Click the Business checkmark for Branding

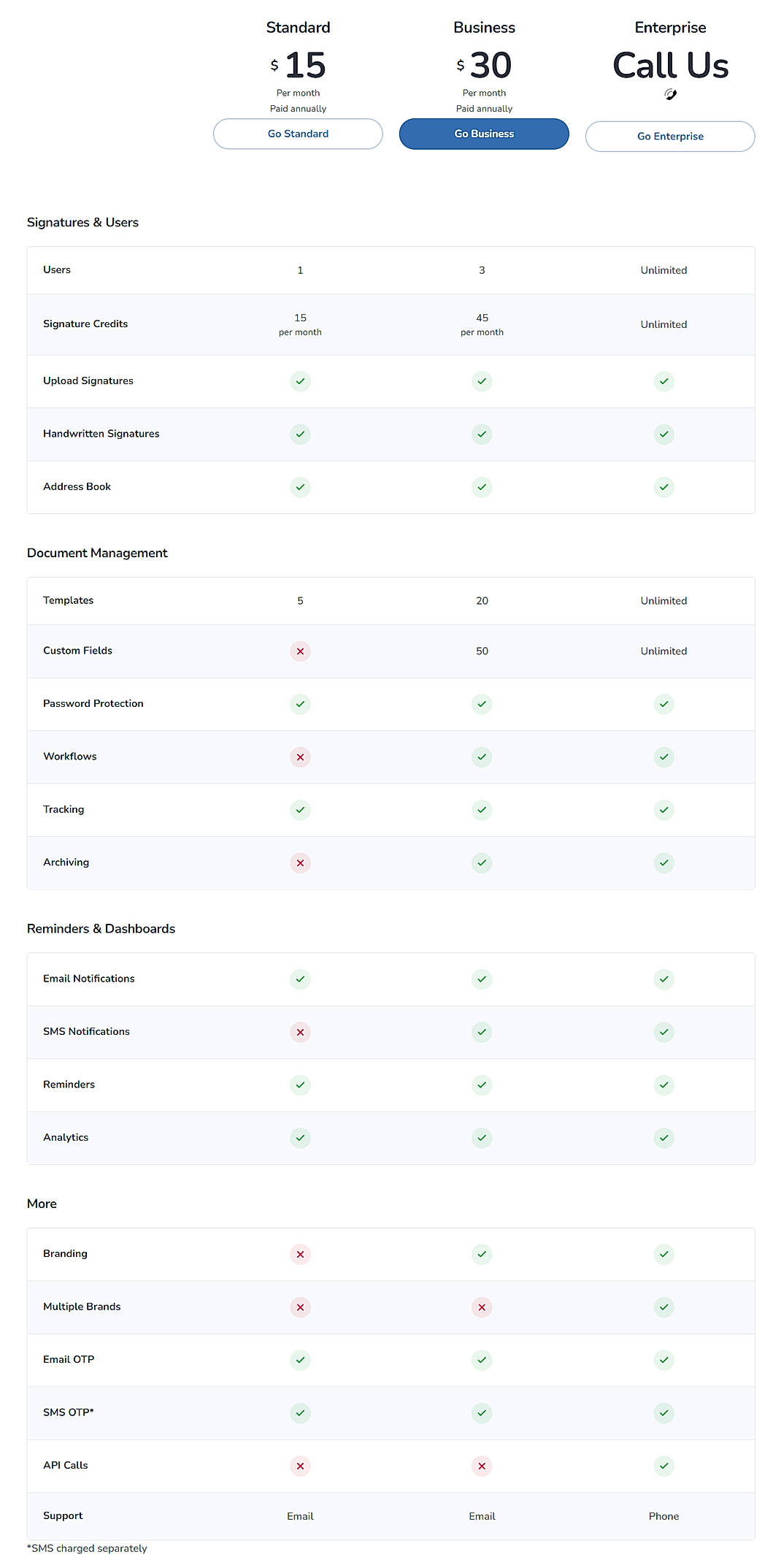(482, 1254)
